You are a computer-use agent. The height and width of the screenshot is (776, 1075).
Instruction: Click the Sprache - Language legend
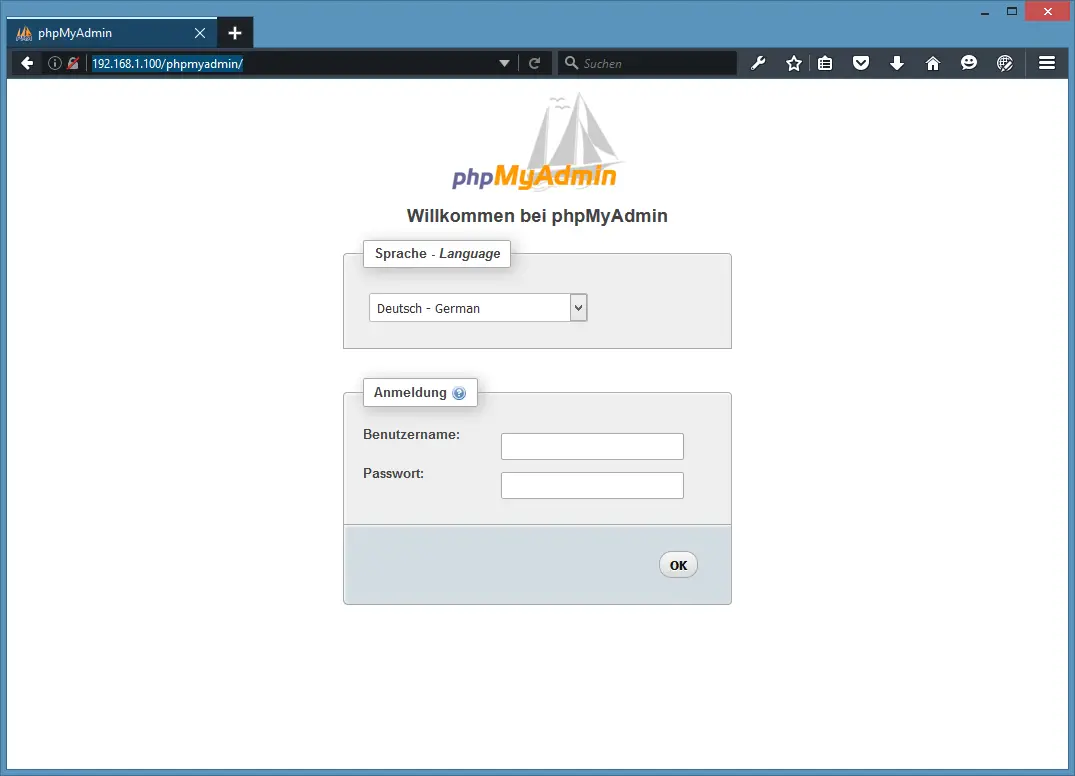tap(437, 254)
